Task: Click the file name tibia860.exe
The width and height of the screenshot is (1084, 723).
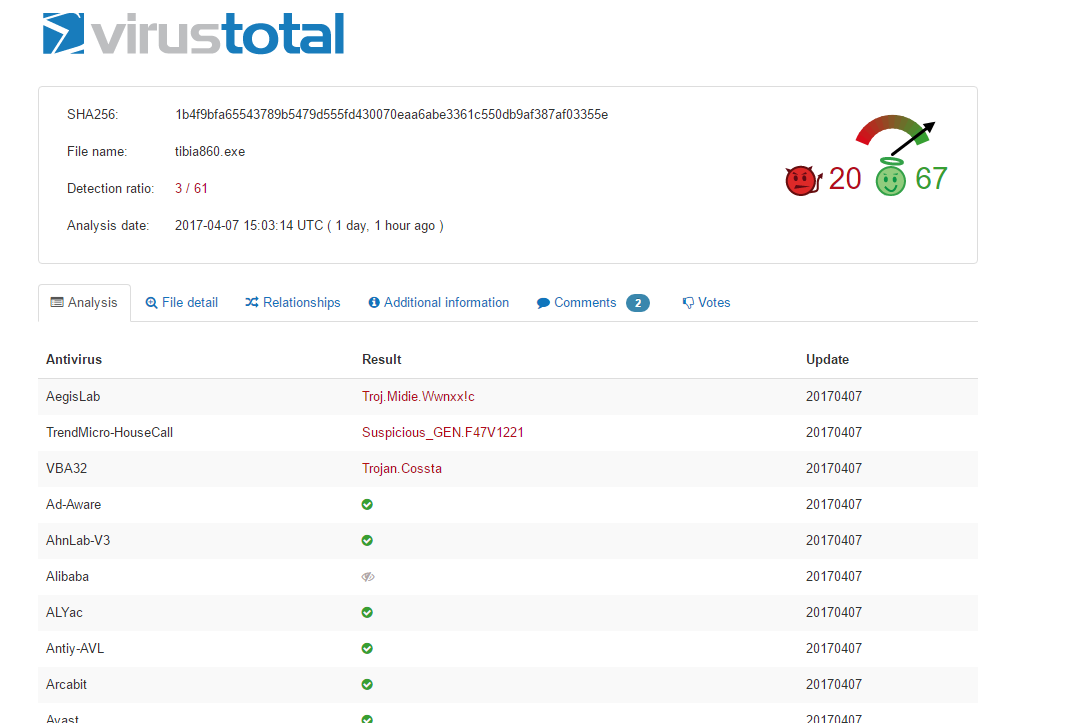Action: point(209,151)
